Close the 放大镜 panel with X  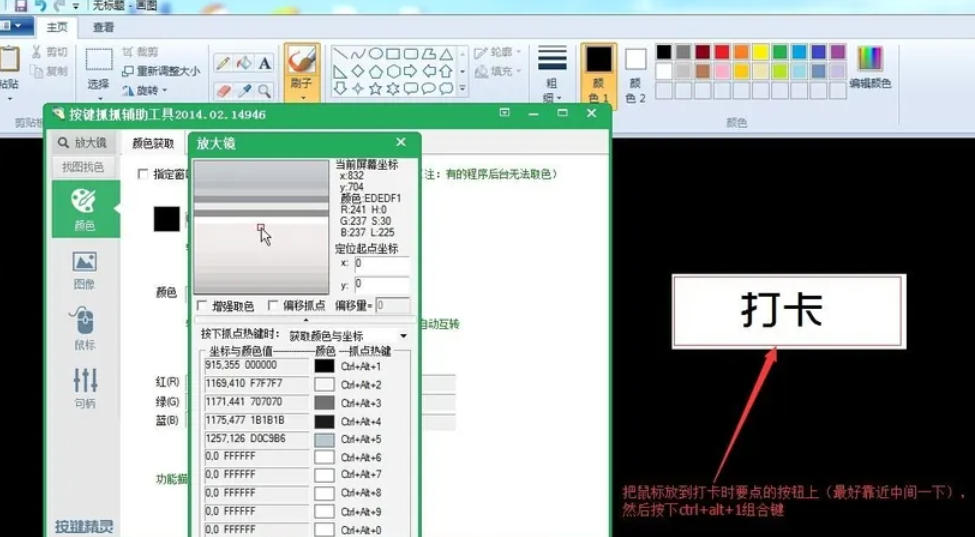[x=401, y=142]
